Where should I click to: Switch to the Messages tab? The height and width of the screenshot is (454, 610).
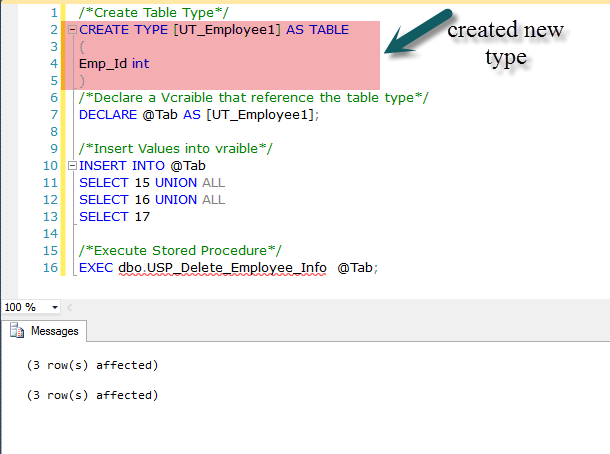coord(44,331)
